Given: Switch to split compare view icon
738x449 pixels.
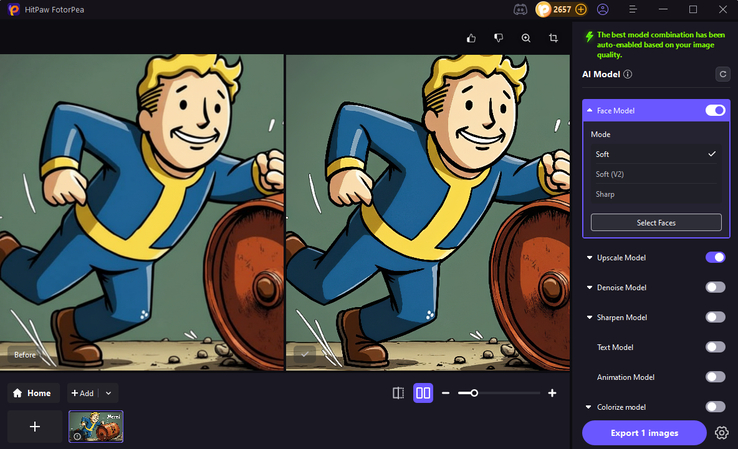Looking at the screenshot, I should (x=398, y=393).
